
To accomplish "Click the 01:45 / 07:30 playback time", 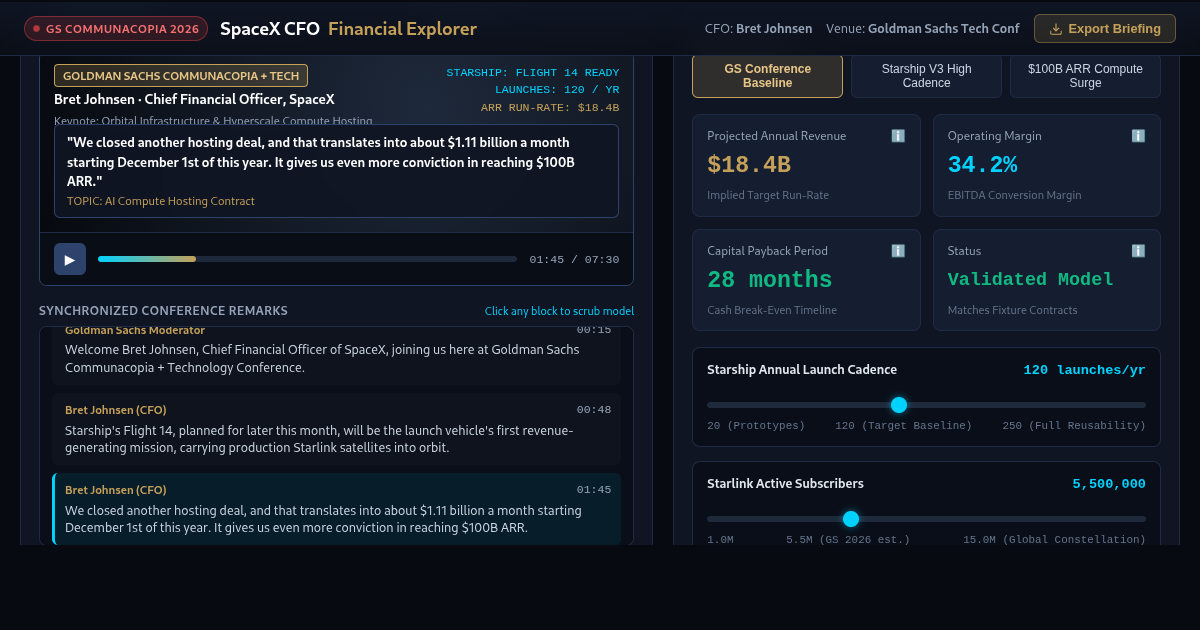I will click(574, 260).
